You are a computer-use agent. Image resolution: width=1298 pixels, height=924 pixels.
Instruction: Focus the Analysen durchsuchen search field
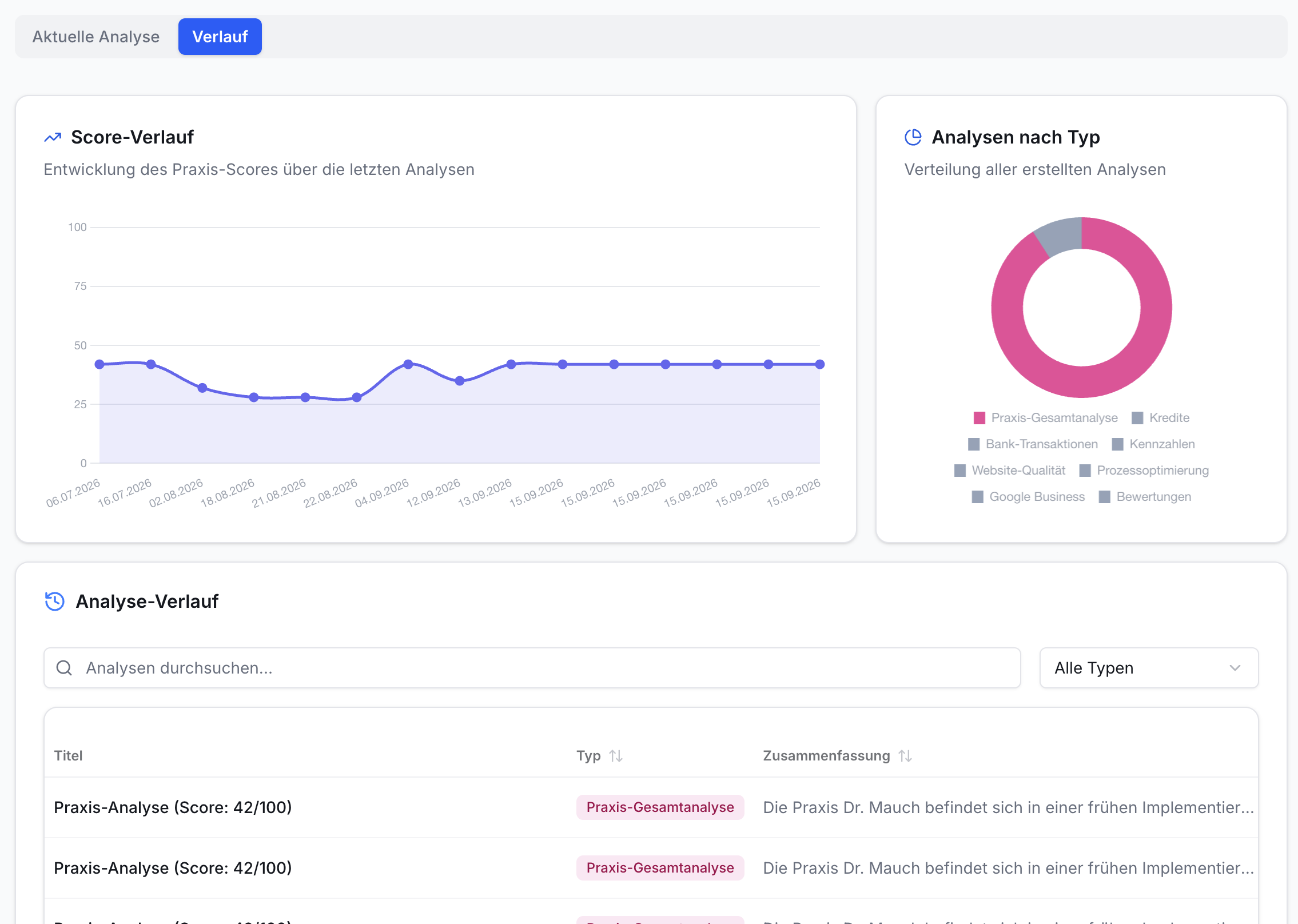coord(532,668)
